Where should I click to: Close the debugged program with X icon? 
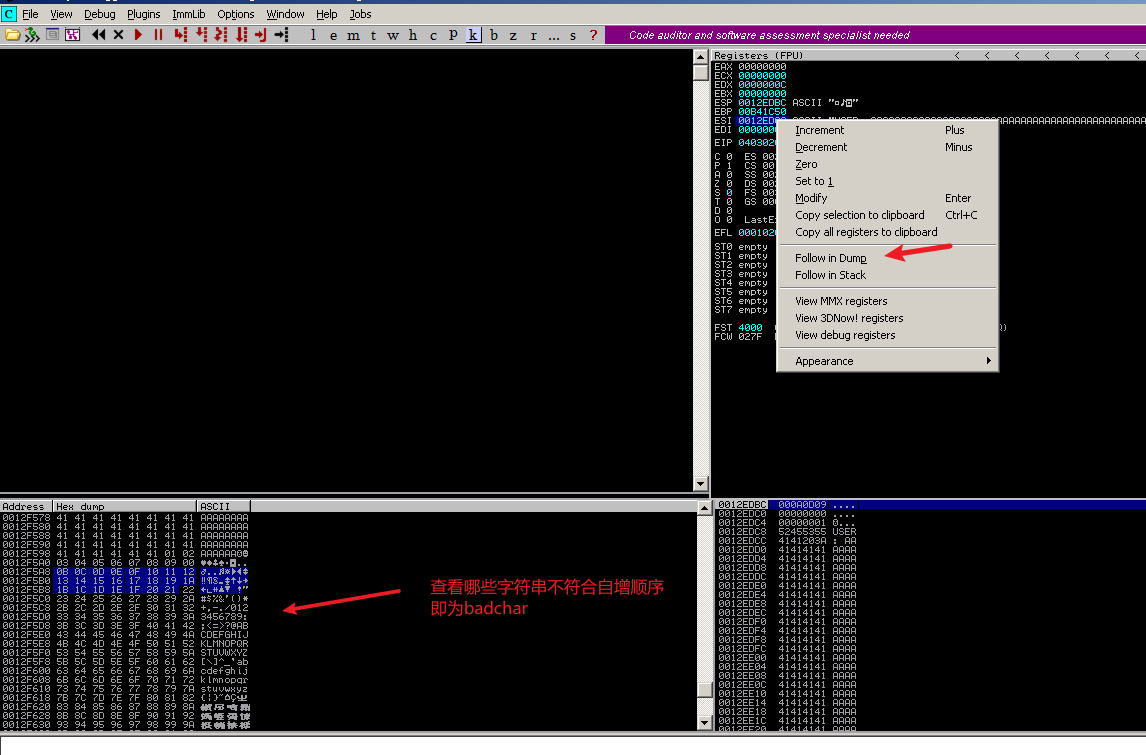click(x=118, y=34)
